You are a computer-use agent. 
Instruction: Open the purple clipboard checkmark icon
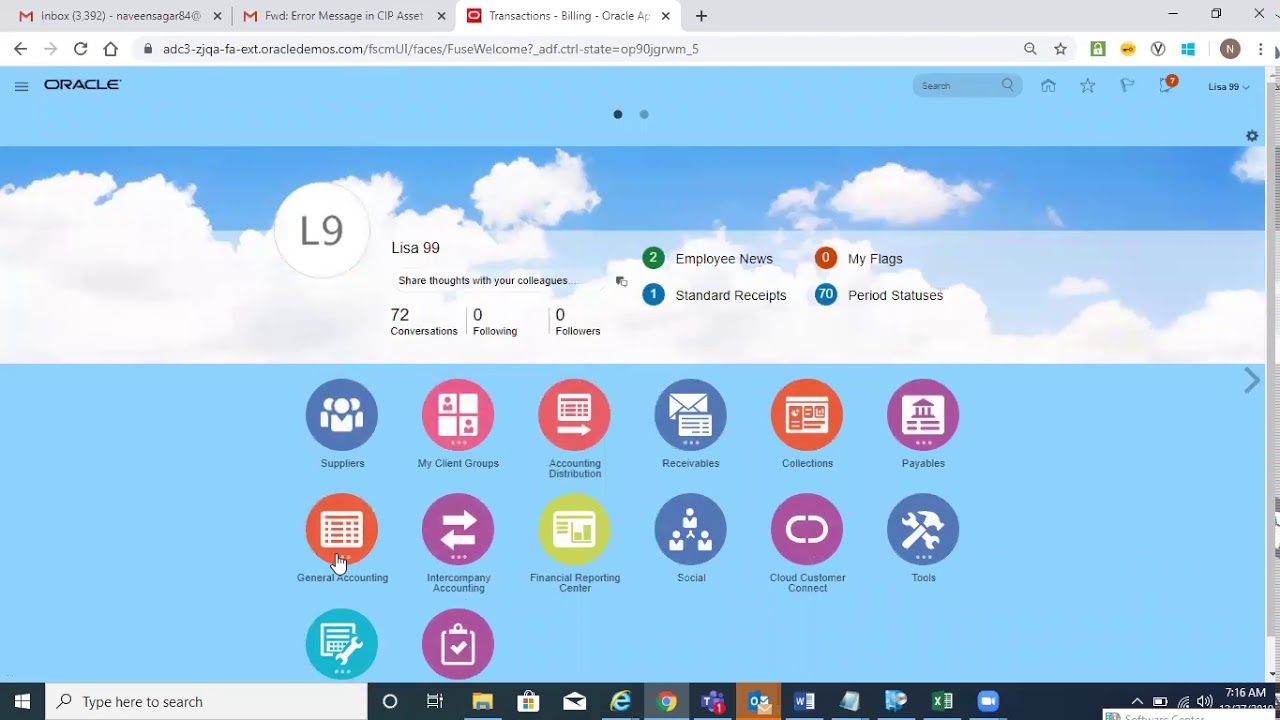(x=458, y=644)
